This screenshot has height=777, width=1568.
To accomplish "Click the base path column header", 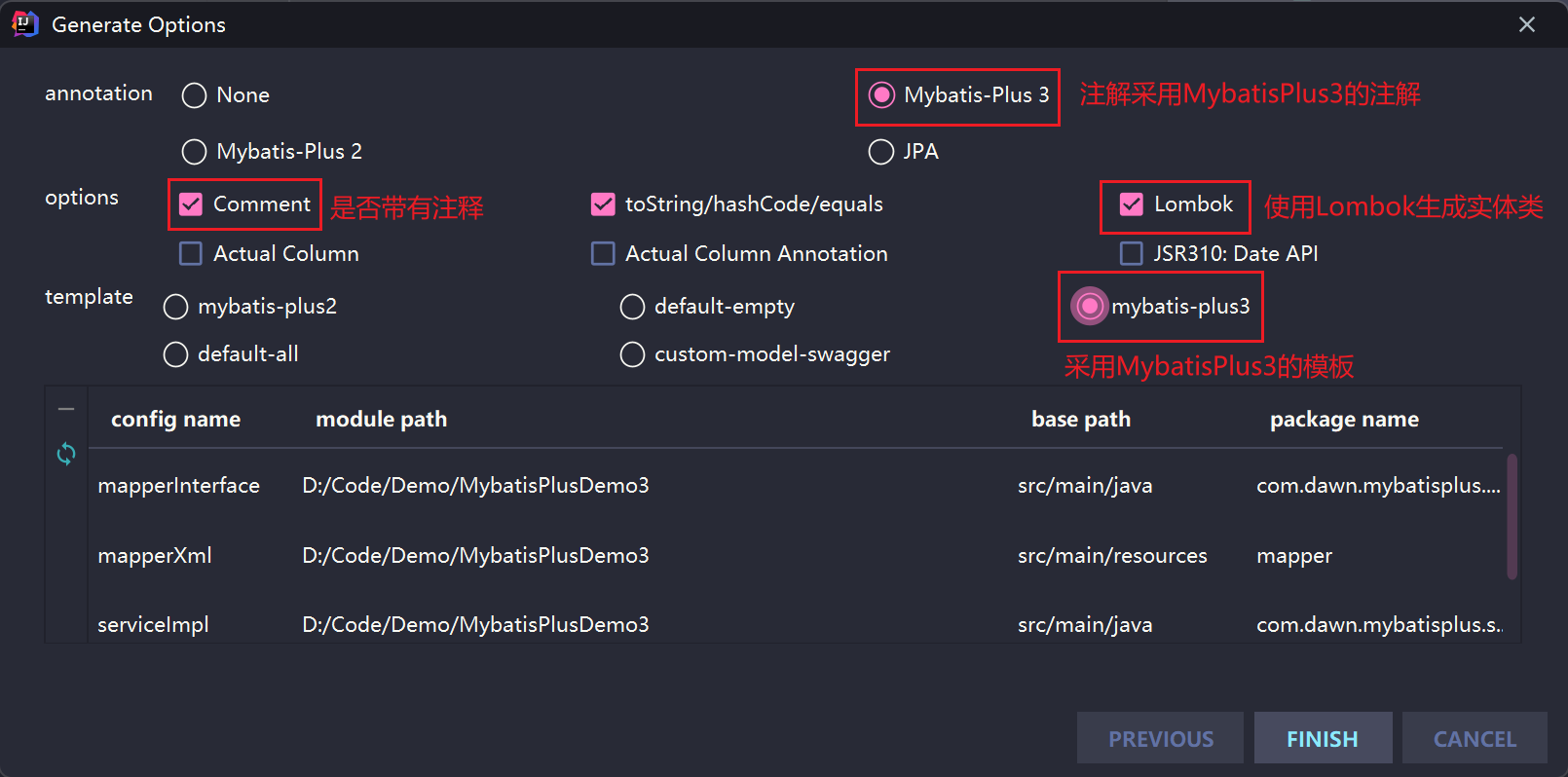I will click(1081, 420).
